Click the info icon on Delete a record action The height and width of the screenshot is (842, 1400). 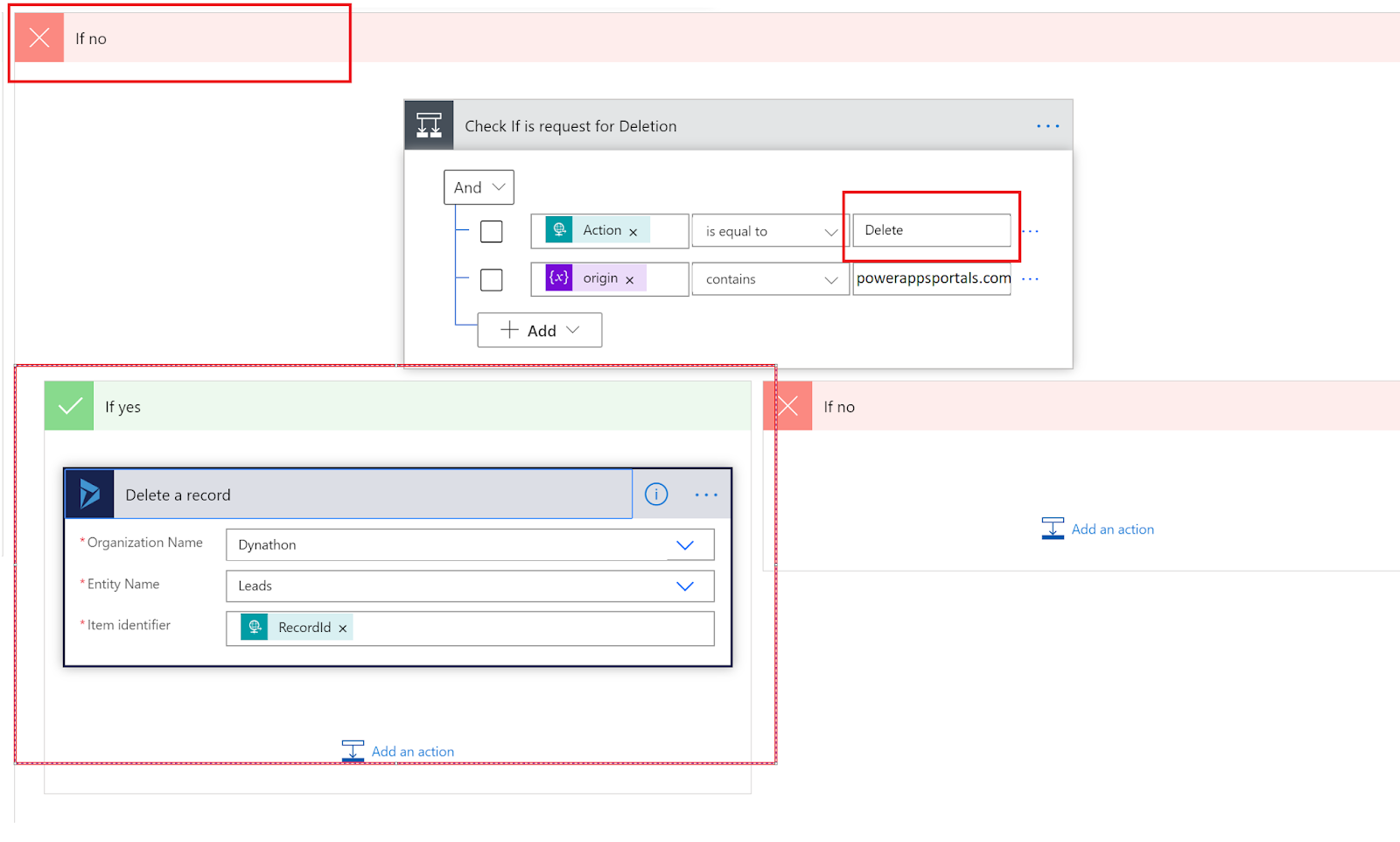click(655, 494)
